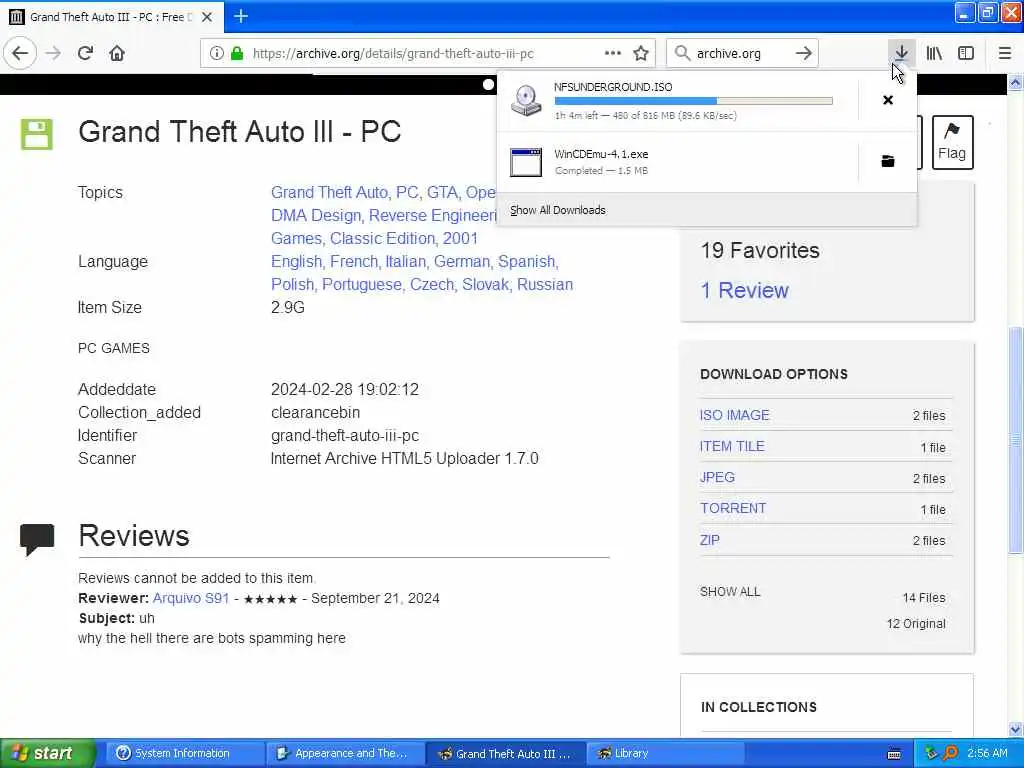Select the Grand Theft Auto III tab
The image size is (1024, 768).
(111, 16)
